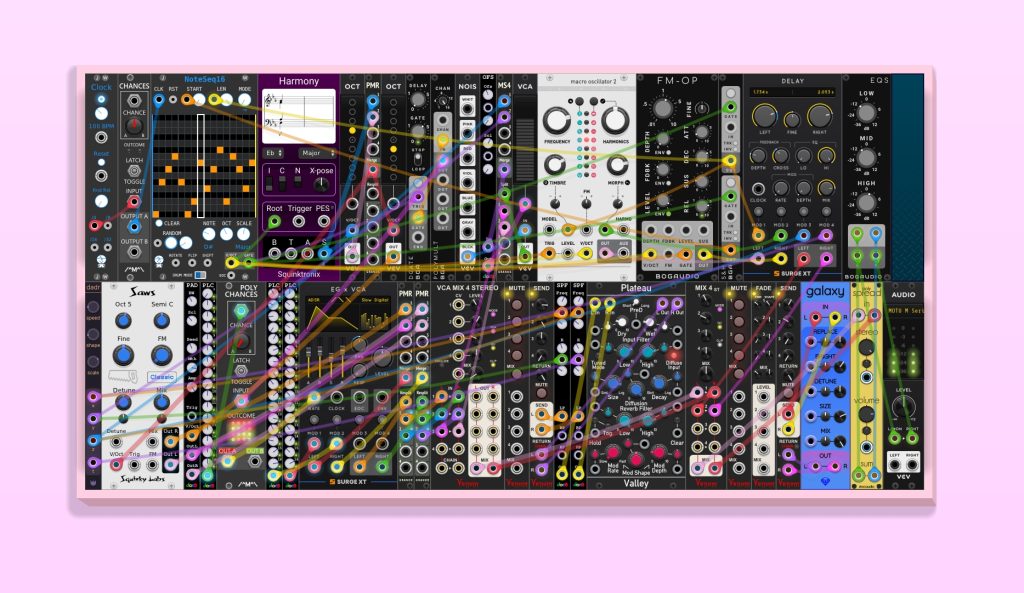Viewport: 1024px width, 593px height.
Task: Flip LATCH/TOGGLE switch in POLY CHANCES
Action: 241,370
